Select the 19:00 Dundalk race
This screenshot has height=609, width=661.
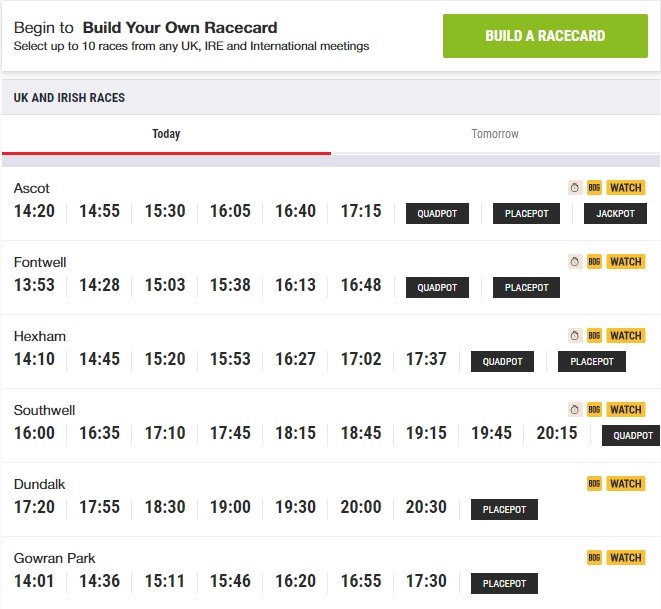230,508
